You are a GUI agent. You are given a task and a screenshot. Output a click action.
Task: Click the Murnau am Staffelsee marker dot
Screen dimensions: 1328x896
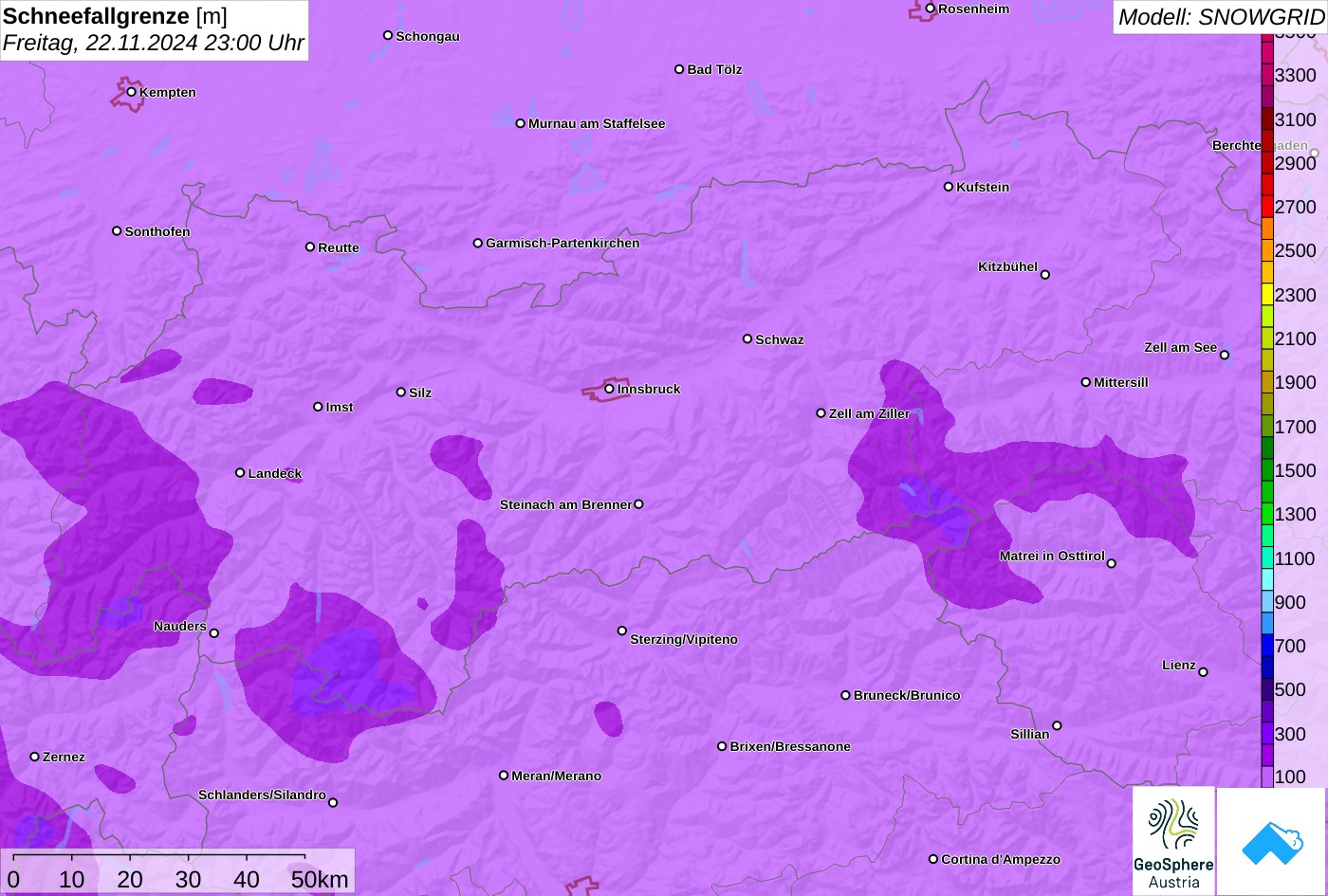[x=521, y=123]
